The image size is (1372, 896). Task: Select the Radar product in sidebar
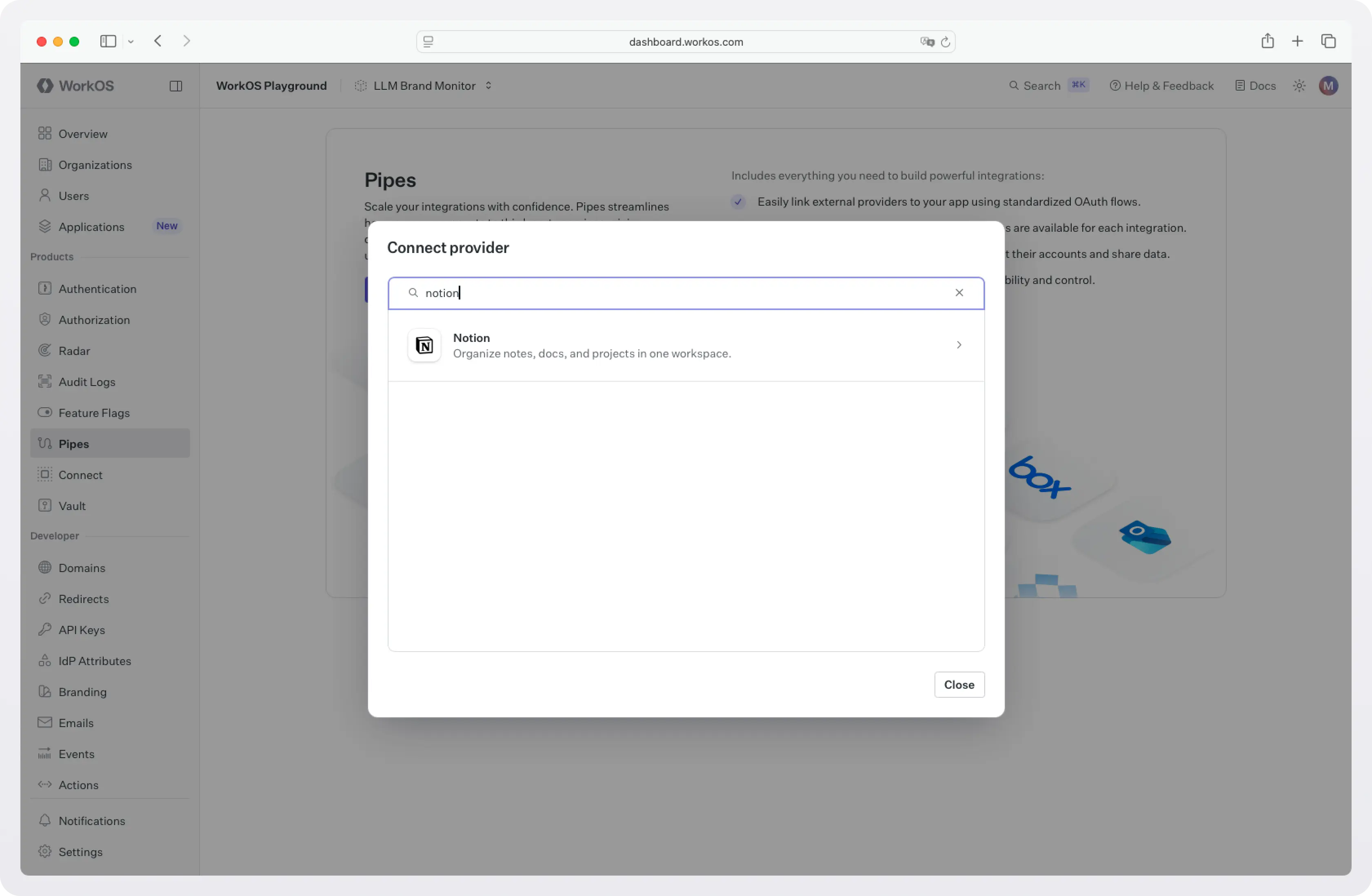point(74,350)
